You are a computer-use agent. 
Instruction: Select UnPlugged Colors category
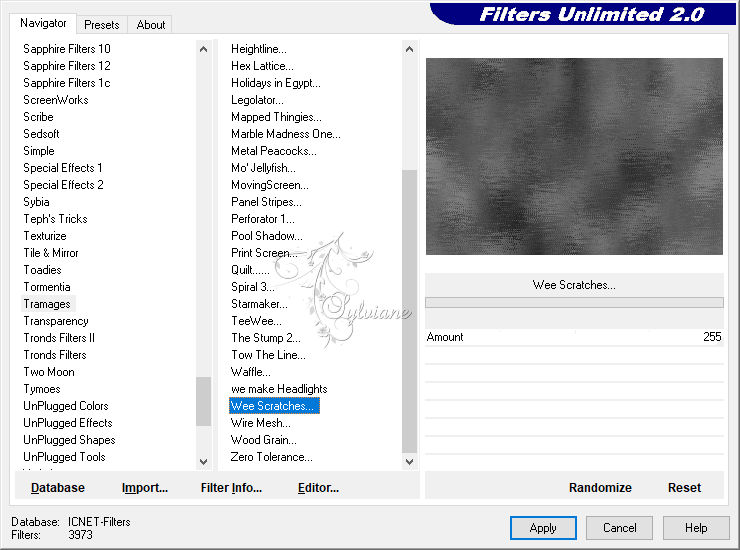tap(66, 406)
